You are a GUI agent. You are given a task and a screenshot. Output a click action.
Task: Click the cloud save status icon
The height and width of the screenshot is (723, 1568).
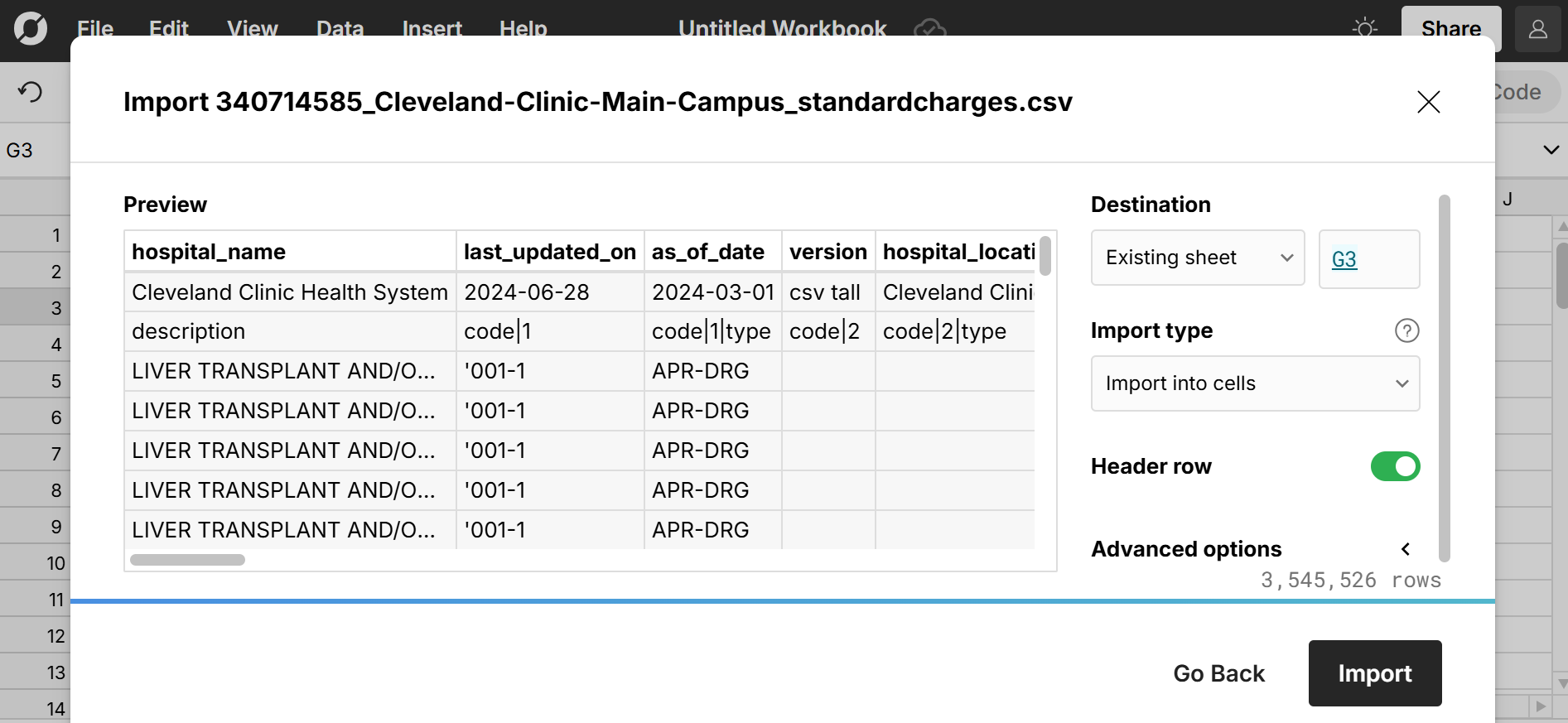[x=929, y=28]
